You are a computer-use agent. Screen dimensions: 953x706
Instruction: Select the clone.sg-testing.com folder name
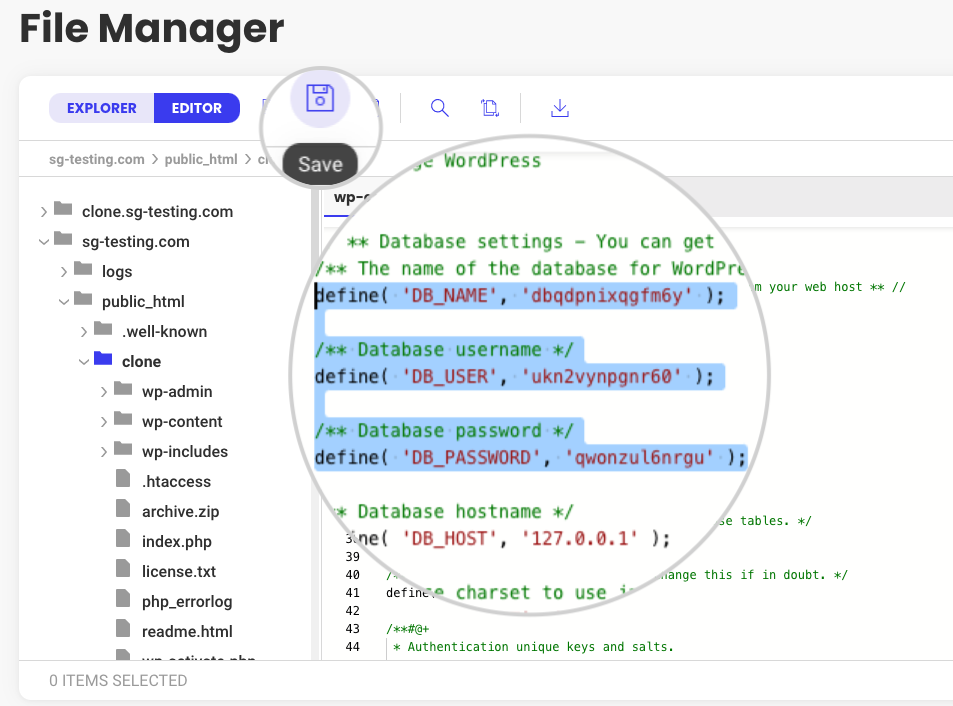tap(157, 211)
